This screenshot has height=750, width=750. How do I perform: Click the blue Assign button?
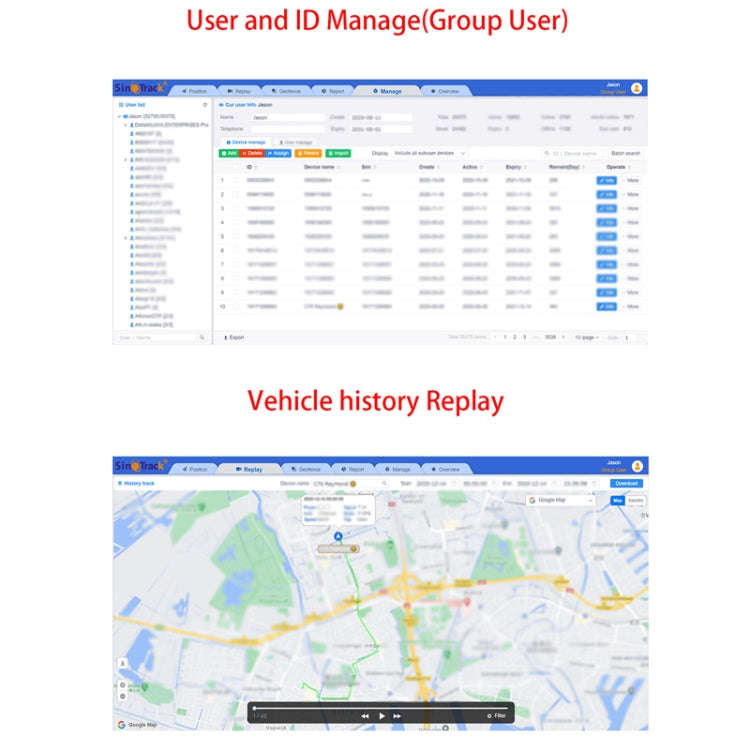278,153
